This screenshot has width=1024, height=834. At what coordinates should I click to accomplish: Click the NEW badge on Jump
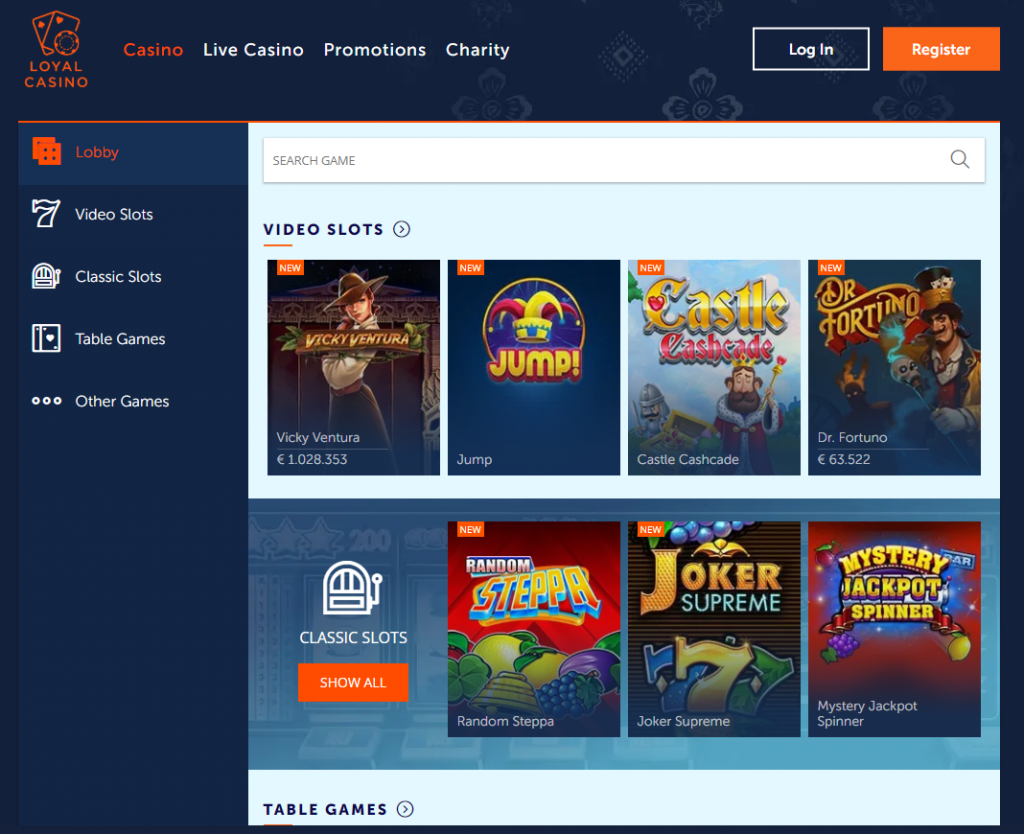(470, 268)
